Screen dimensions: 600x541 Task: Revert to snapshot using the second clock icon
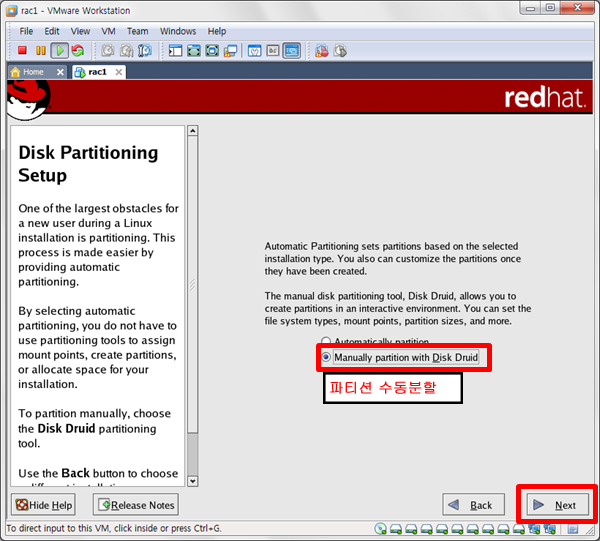(126, 51)
